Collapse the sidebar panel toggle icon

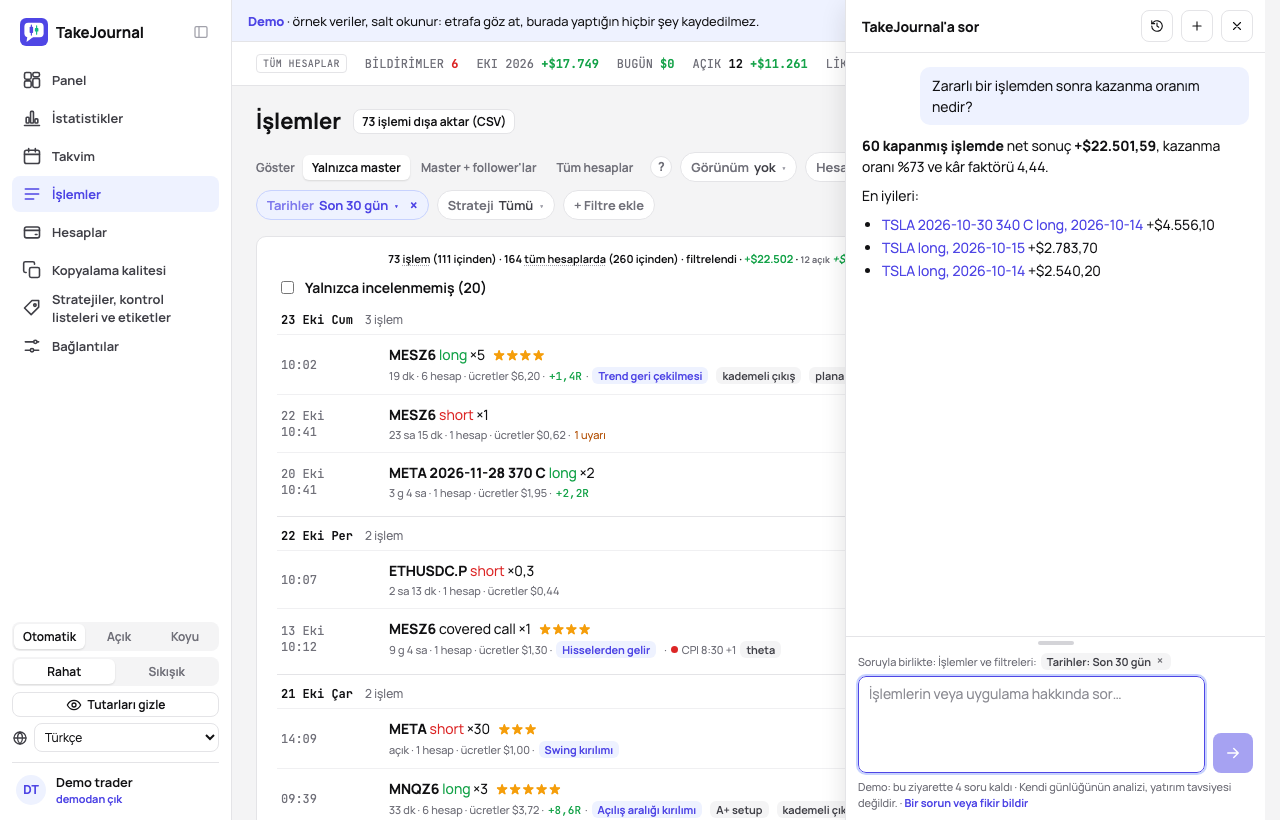click(x=201, y=32)
